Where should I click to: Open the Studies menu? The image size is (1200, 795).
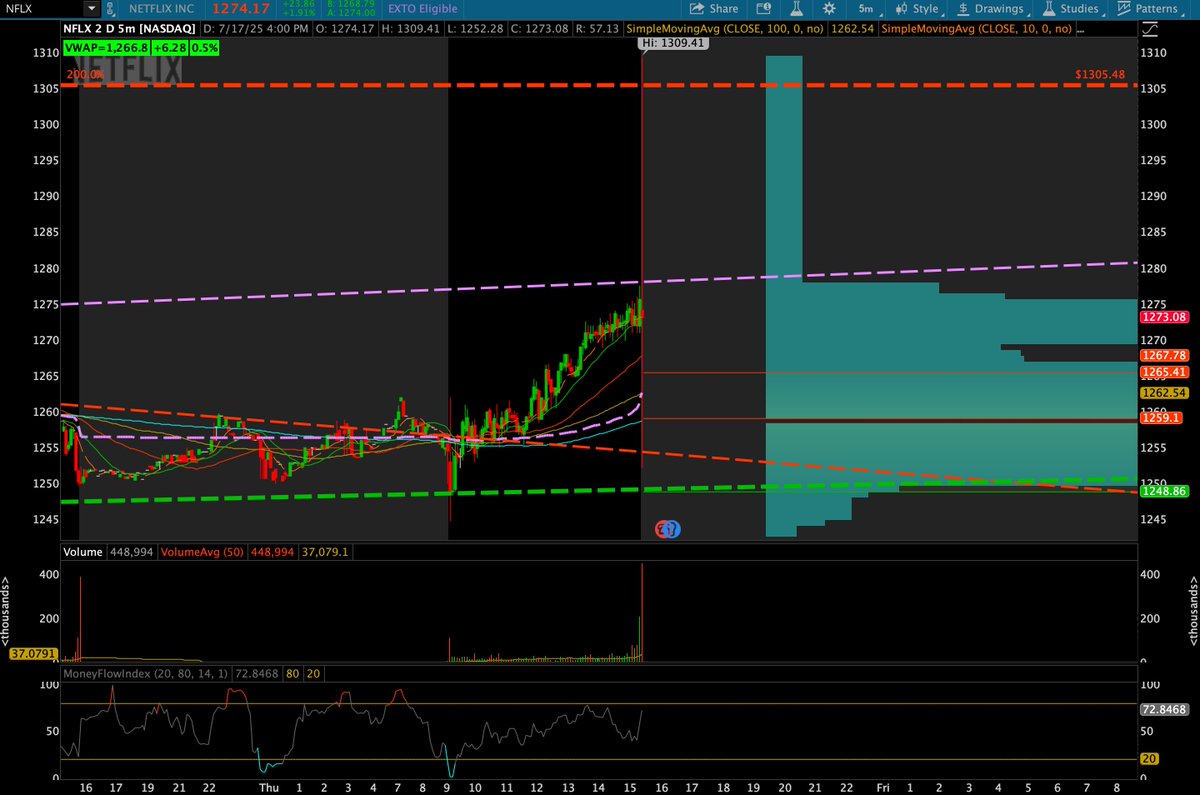[1072, 8]
